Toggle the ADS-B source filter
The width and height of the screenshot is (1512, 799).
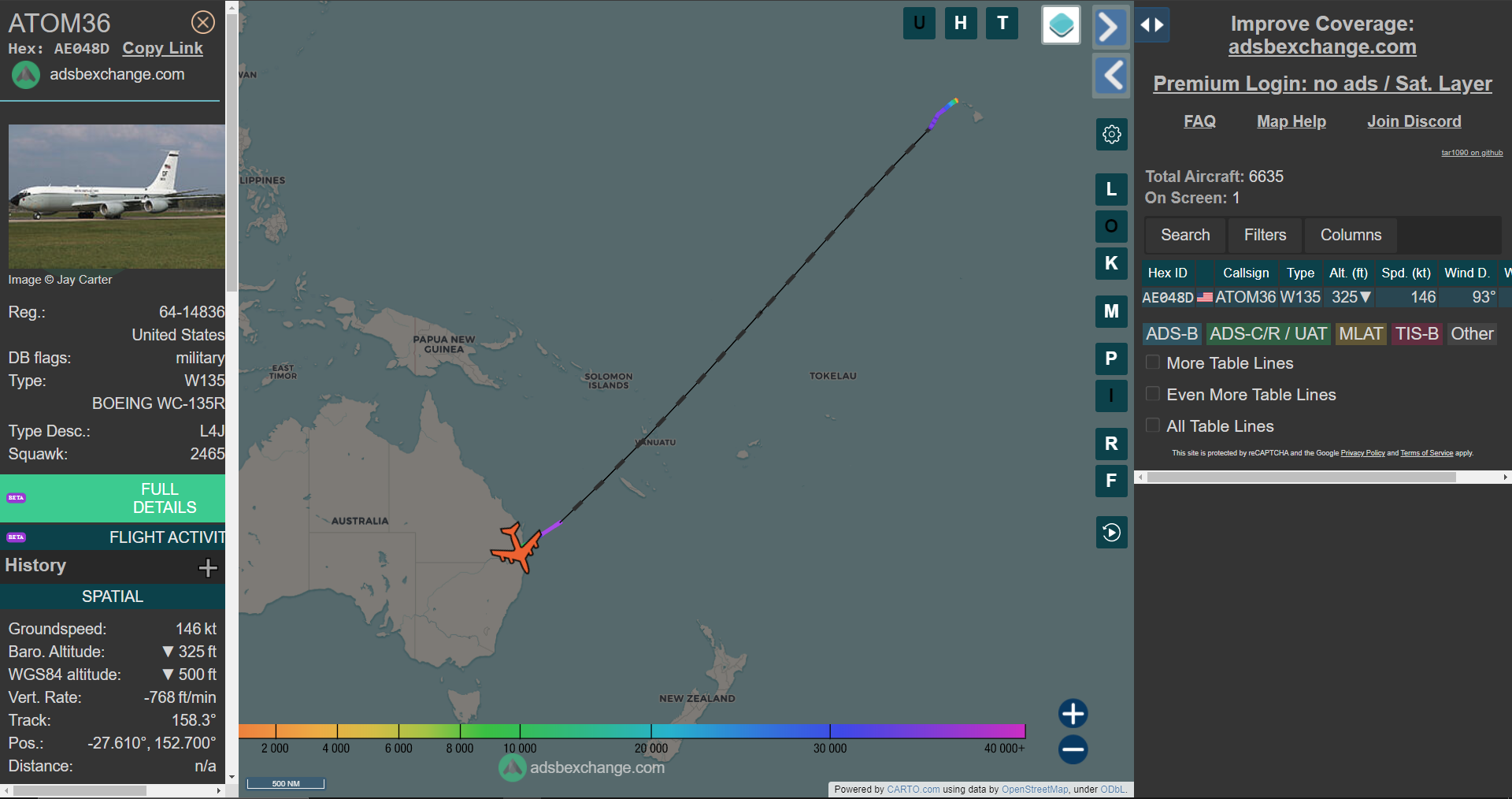(x=1172, y=334)
